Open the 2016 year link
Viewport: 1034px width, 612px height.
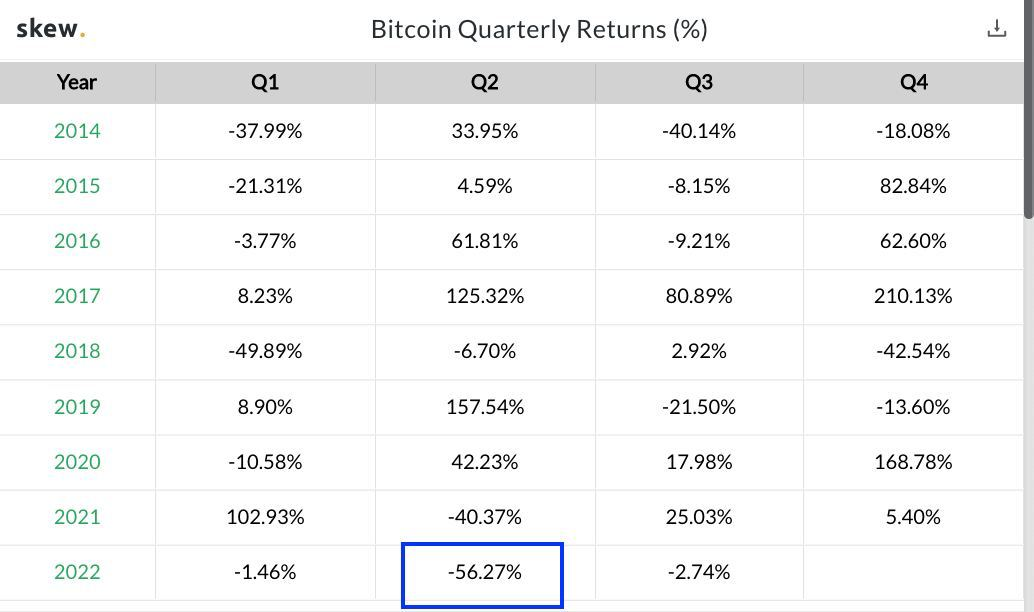[77, 241]
